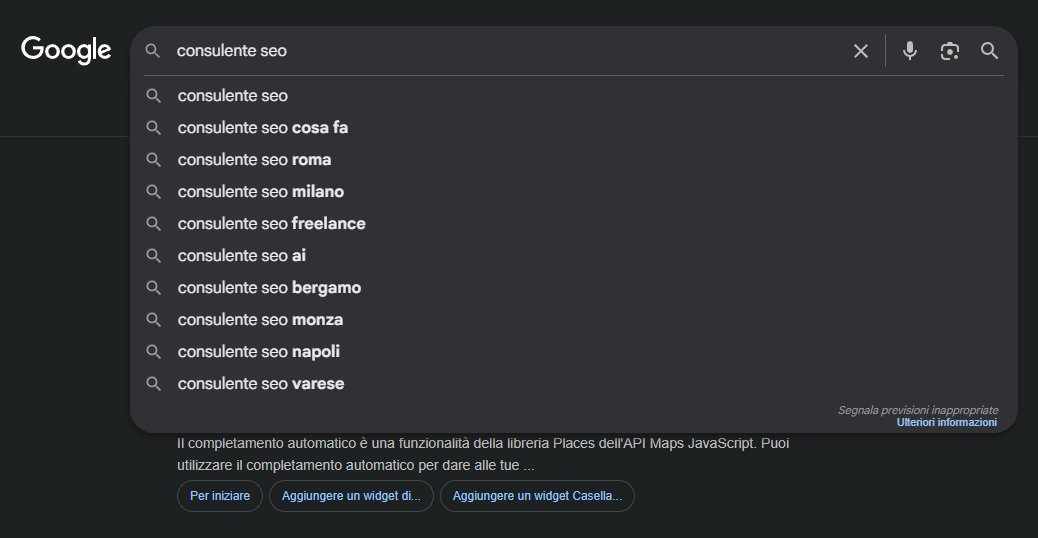1038x538 pixels.
Task: Click magnifier icon beside 'consulente seo varese'
Action: coord(153,384)
